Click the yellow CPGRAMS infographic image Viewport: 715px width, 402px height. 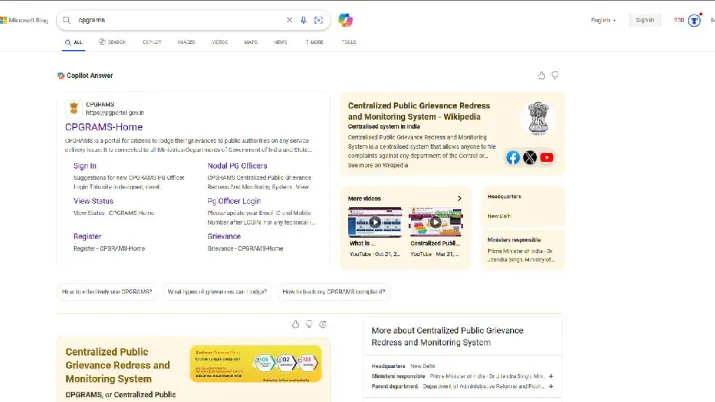click(x=256, y=364)
